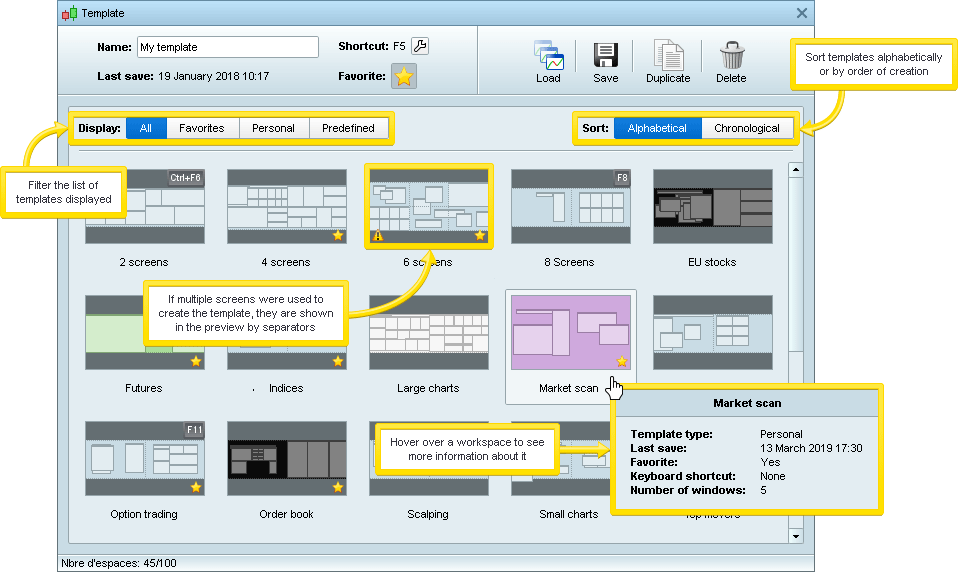The image size is (958, 572).
Task: Click warning icon on 6 screens thumbnail
Action: click(378, 236)
